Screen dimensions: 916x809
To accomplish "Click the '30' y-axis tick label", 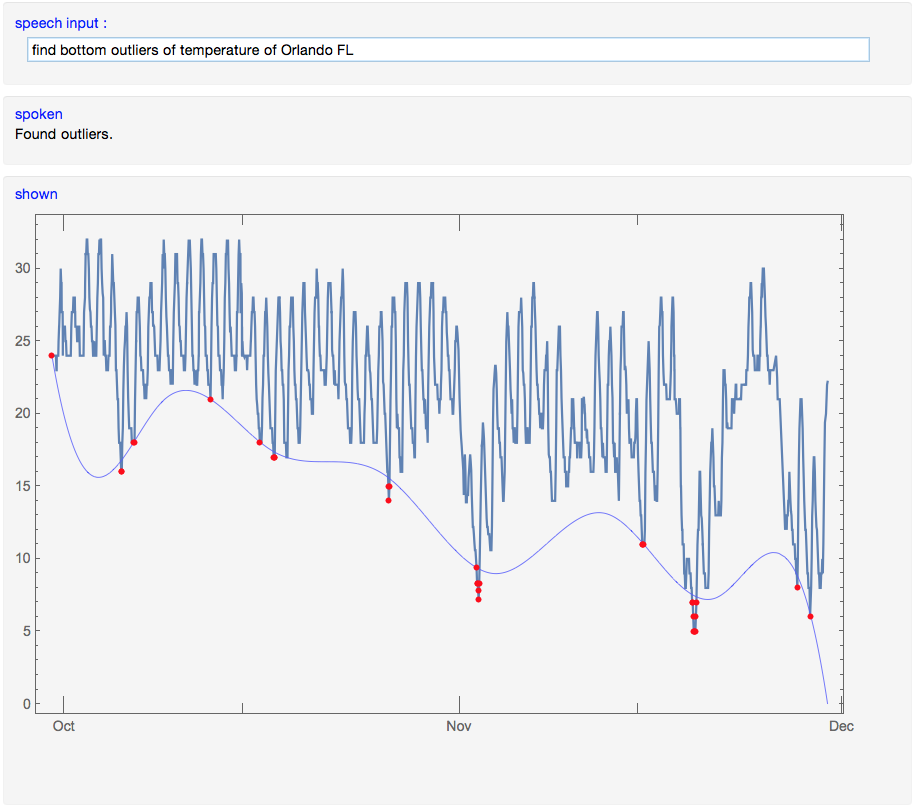I will point(23,268).
